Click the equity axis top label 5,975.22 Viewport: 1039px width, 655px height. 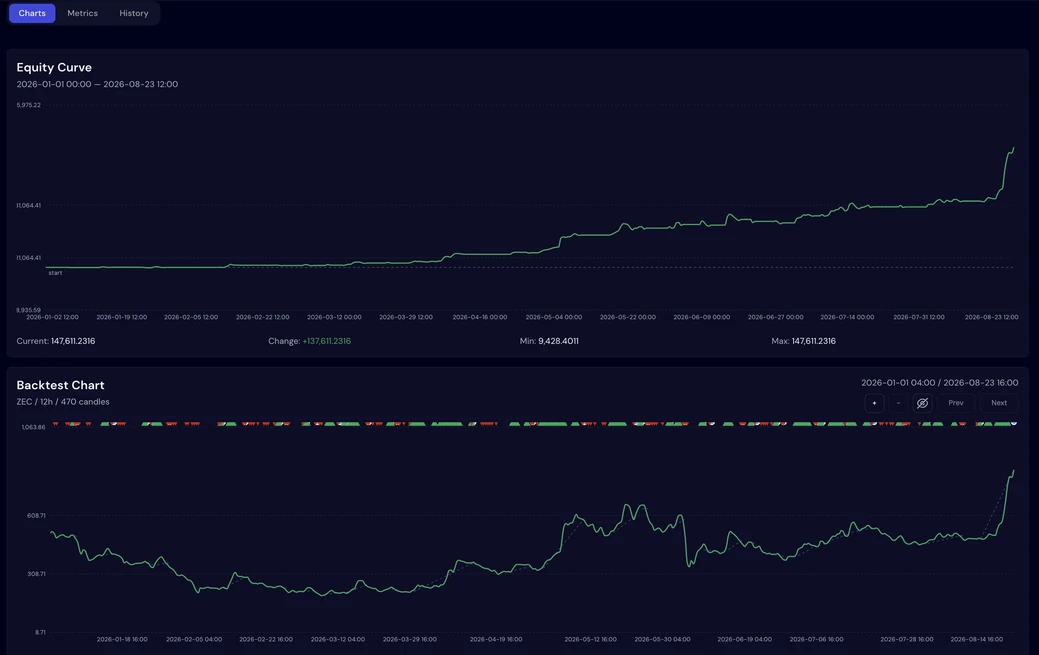point(28,105)
